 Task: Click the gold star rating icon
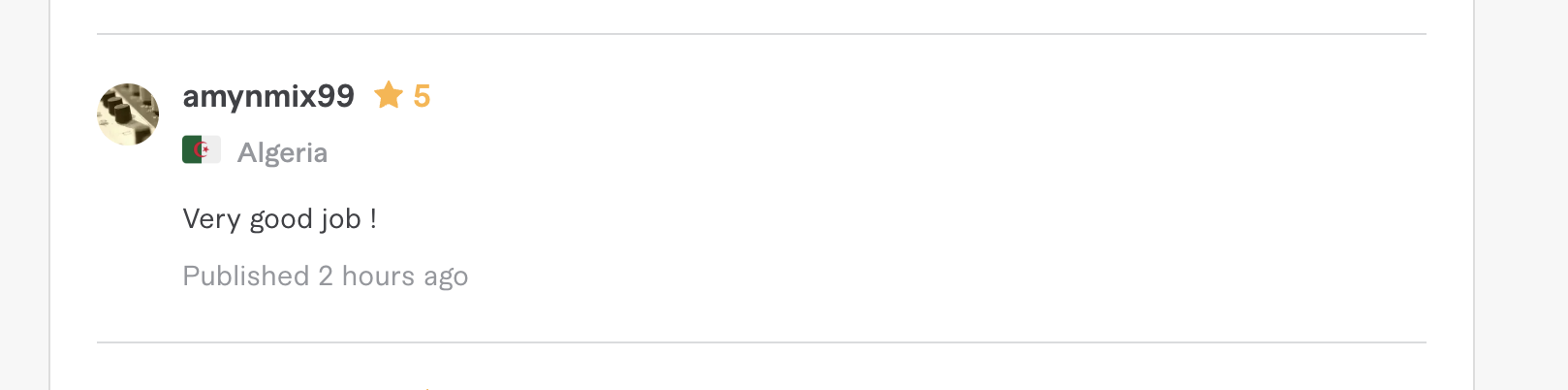coord(389,95)
